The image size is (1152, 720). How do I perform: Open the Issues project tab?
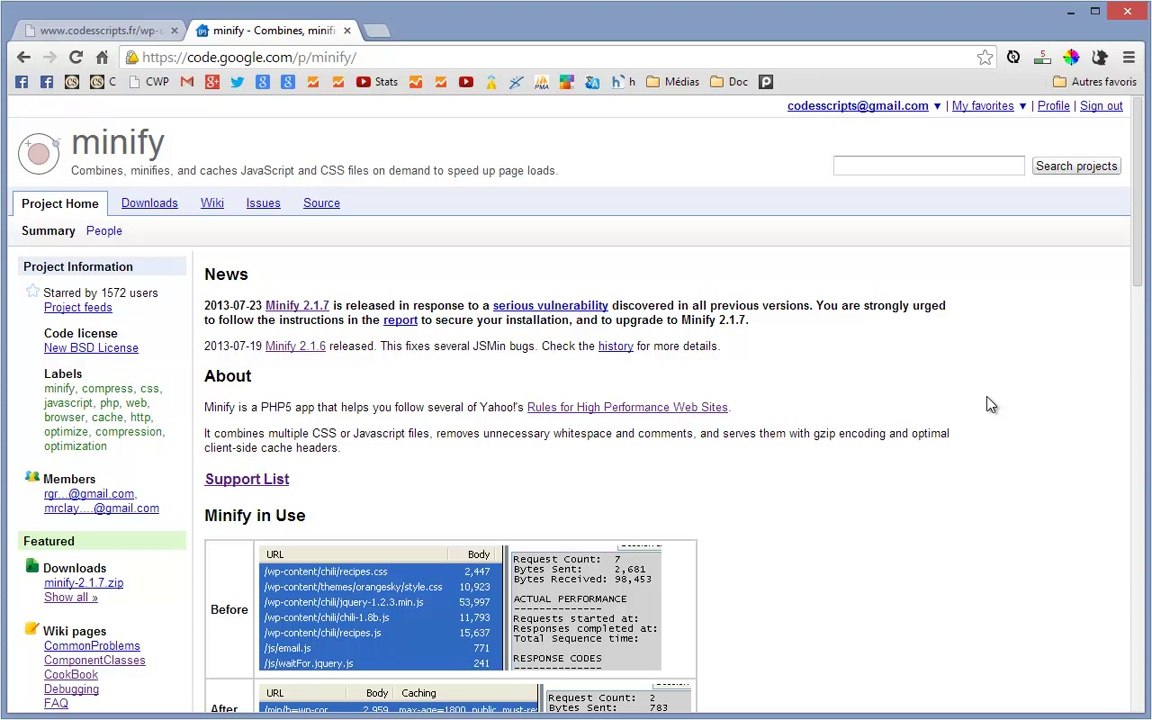(263, 203)
